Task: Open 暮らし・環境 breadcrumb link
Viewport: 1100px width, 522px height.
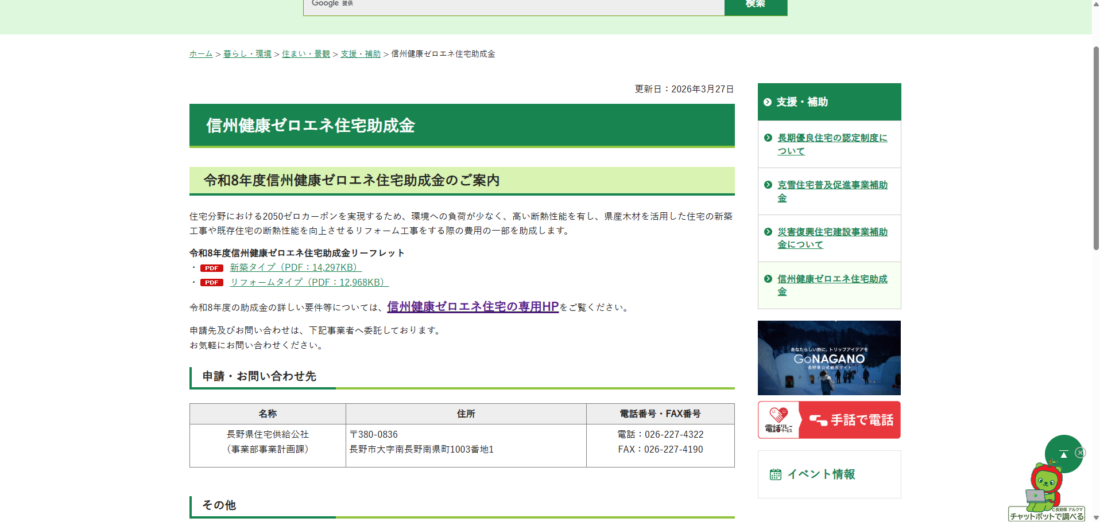Action: click(247, 54)
